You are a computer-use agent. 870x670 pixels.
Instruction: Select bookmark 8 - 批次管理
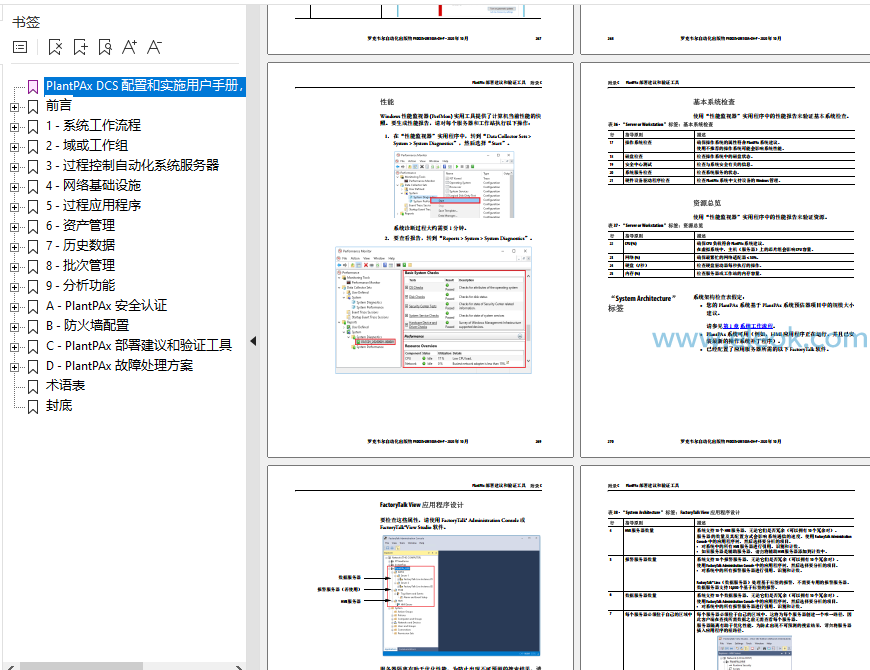(x=80, y=265)
